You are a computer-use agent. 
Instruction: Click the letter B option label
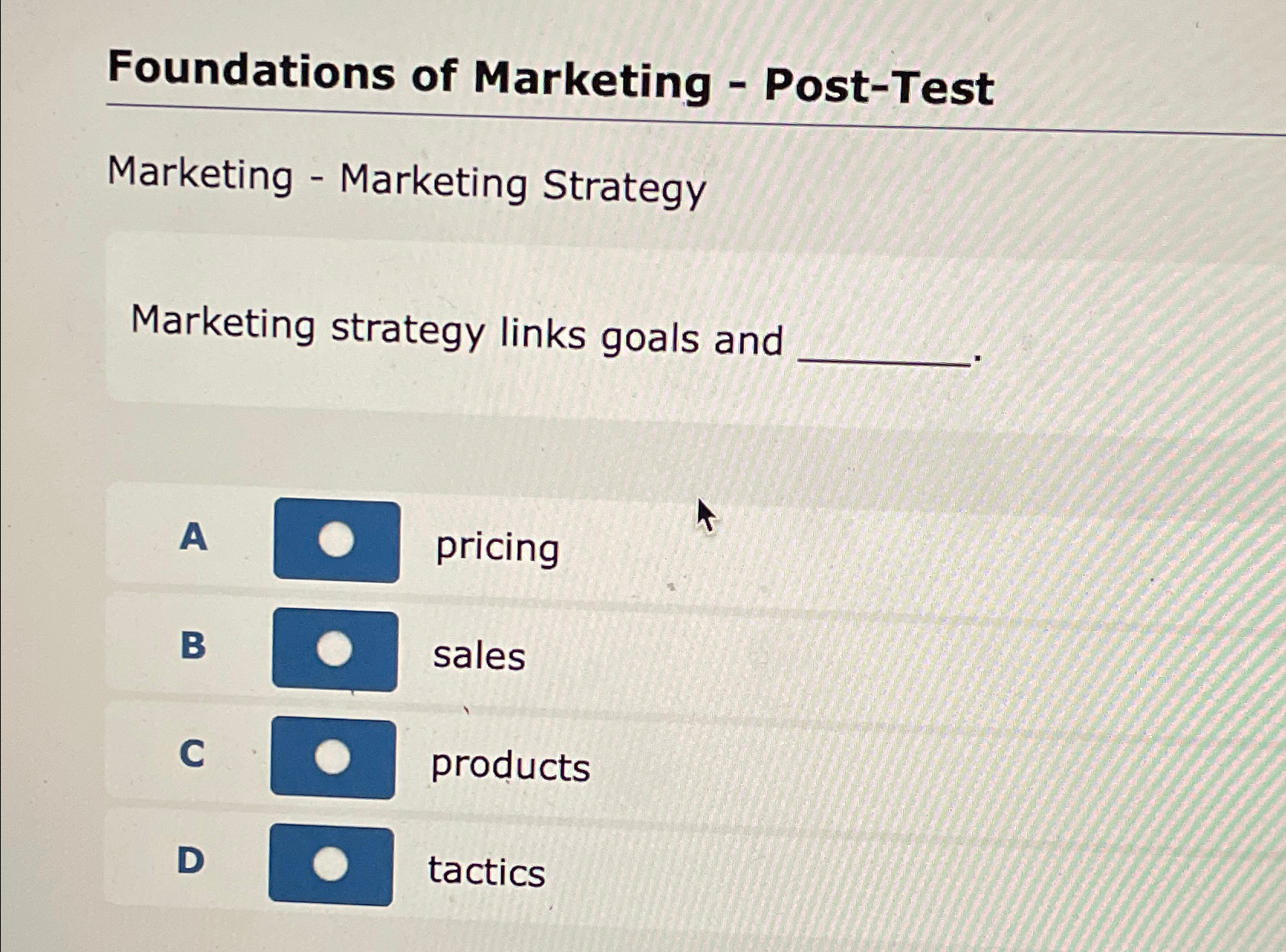[x=193, y=645]
